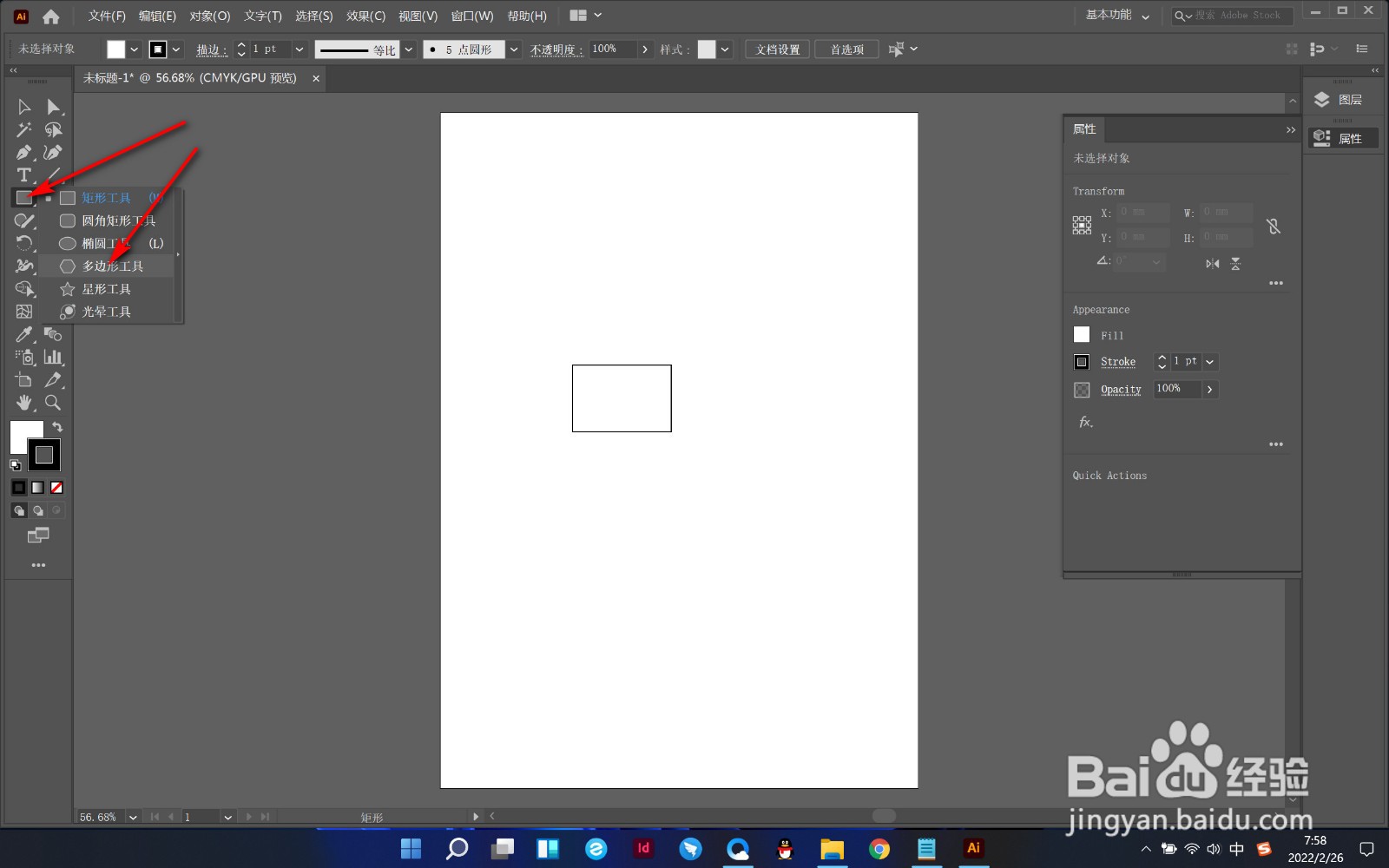Choose the Rotate tool
This screenshot has width=1389, height=868.
tap(24, 243)
